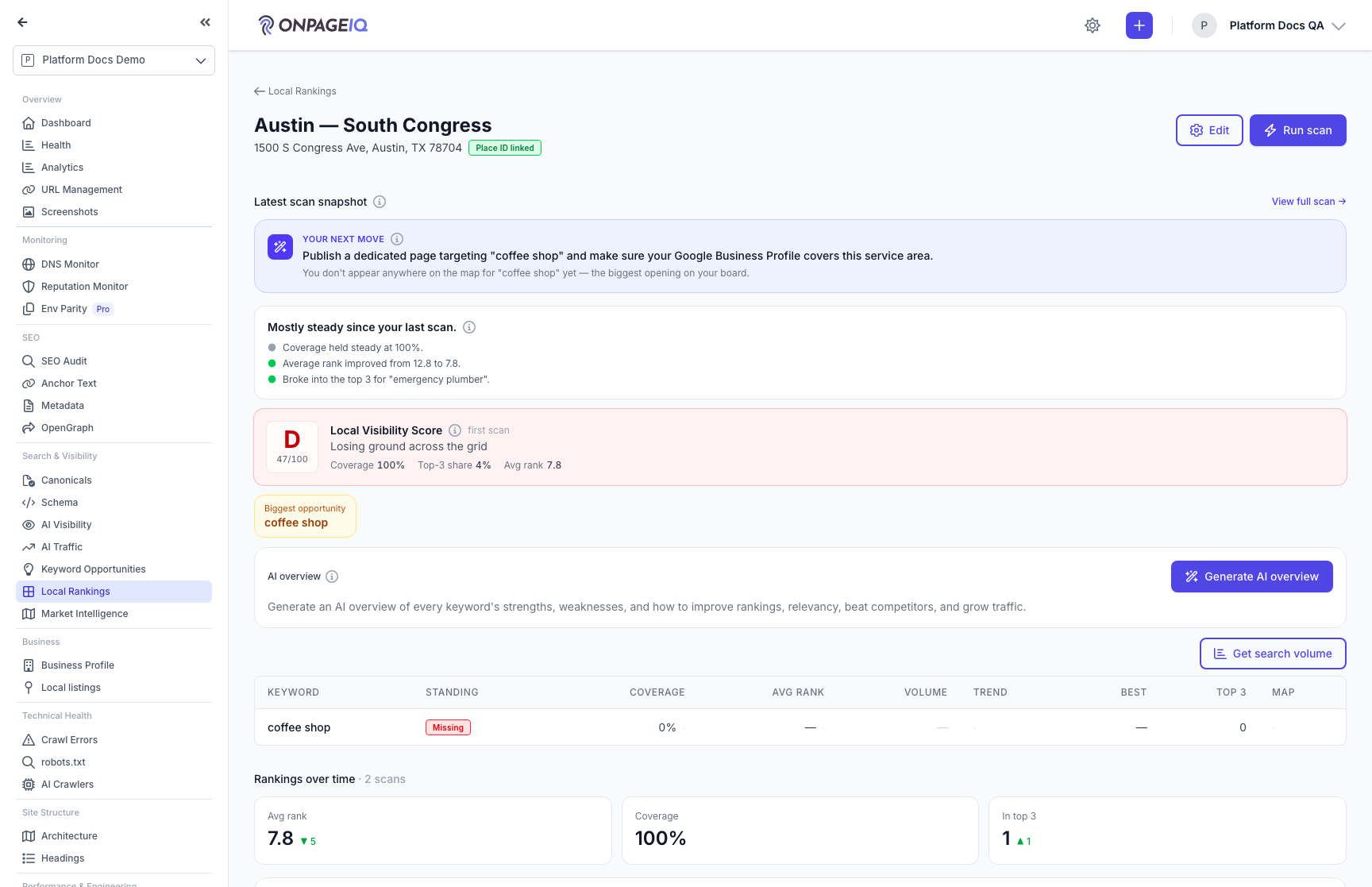
Task: Click info icon next to Local Visibility Score
Action: pyautogui.click(x=455, y=430)
